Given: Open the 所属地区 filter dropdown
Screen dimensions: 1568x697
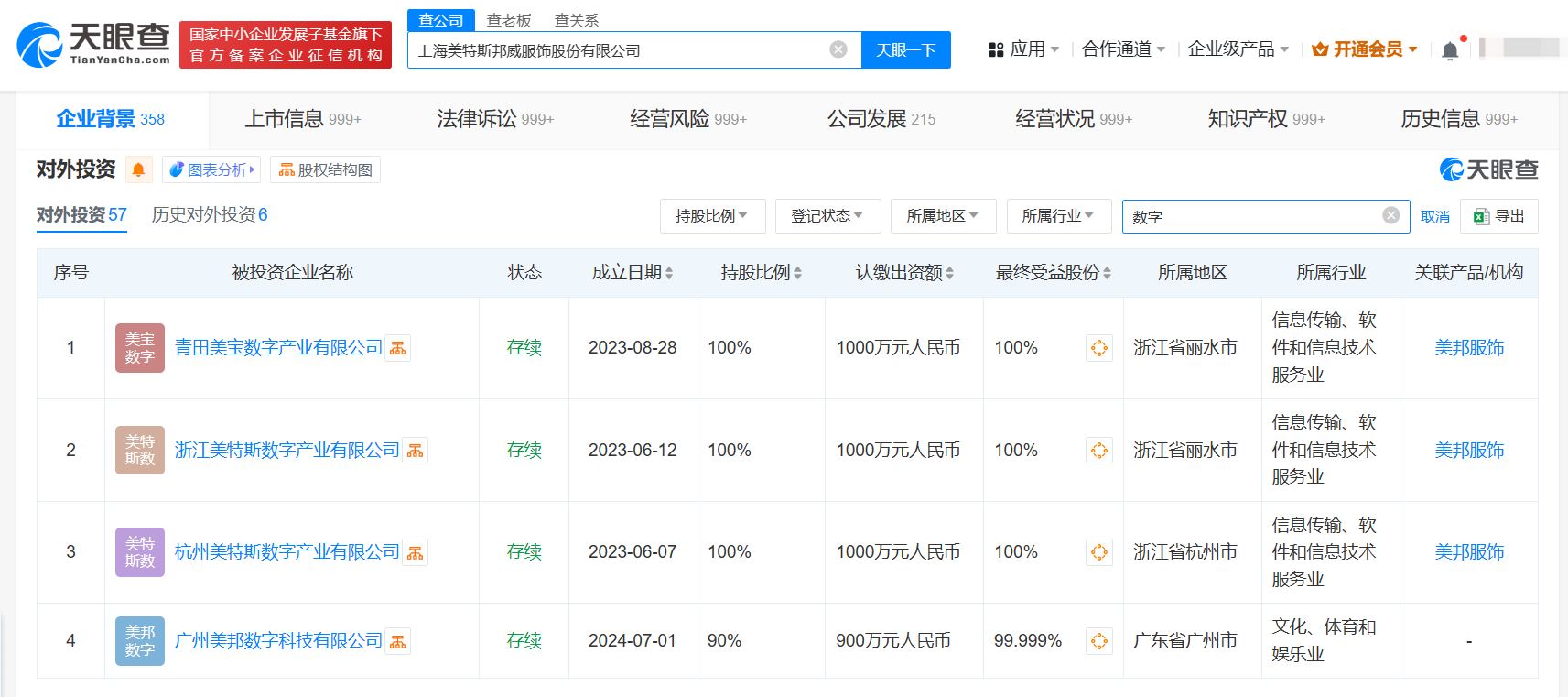Looking at the screenshot, I should [x=943, y=216].
